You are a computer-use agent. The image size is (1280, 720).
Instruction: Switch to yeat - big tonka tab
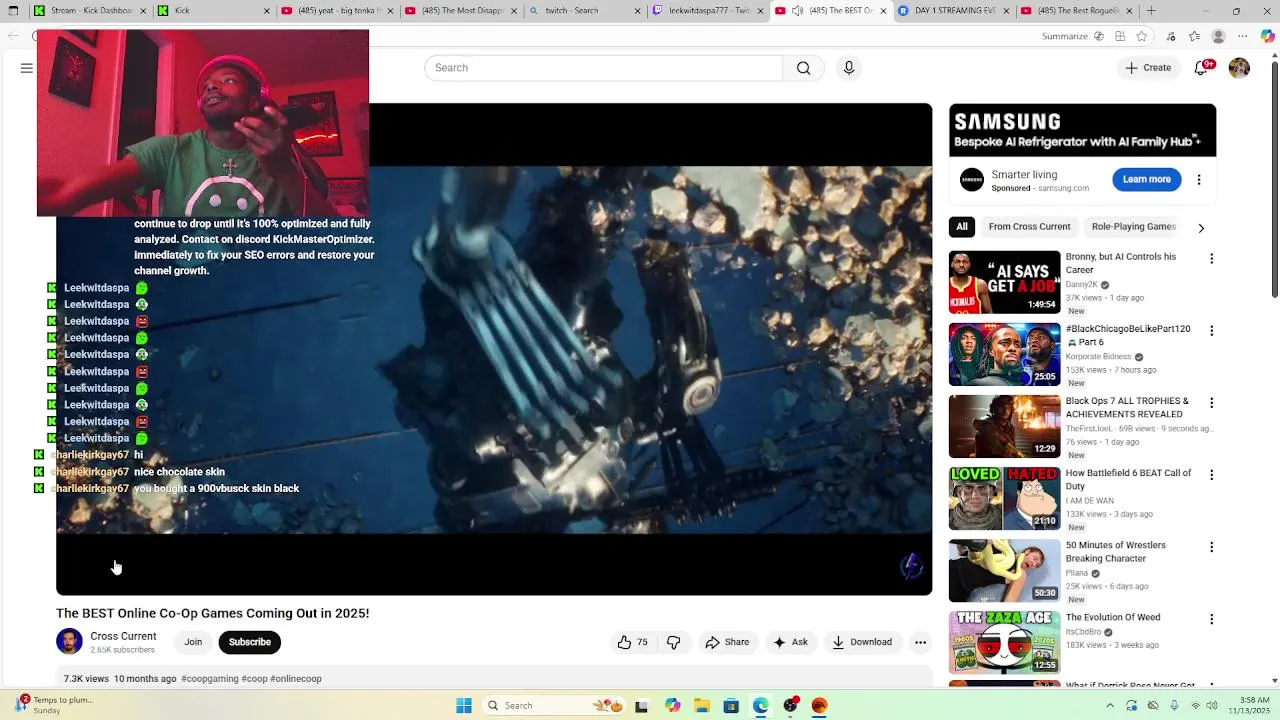pyautogui.click(x=337, y=11)
